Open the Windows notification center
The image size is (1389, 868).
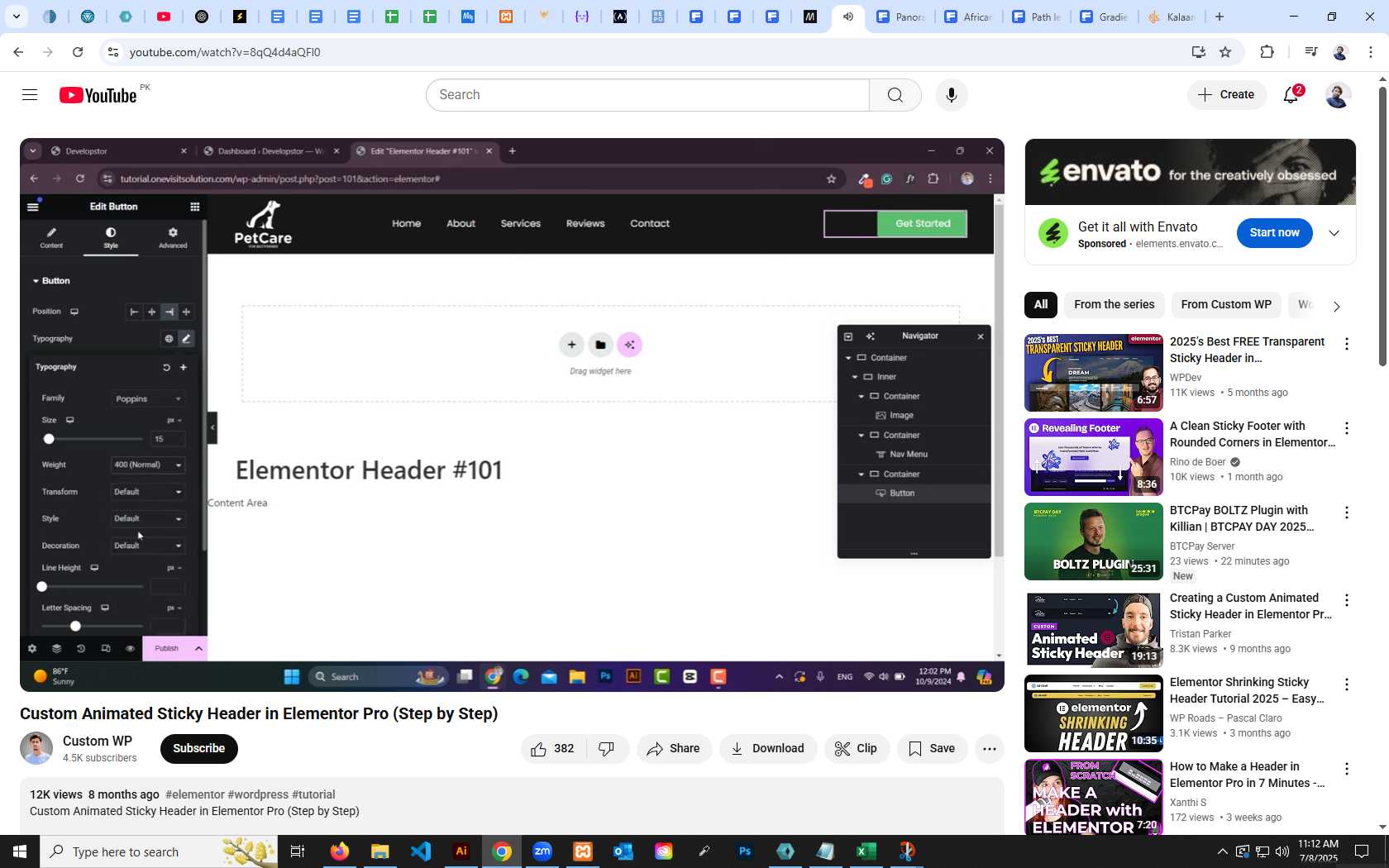click(x=1362, y=851)
